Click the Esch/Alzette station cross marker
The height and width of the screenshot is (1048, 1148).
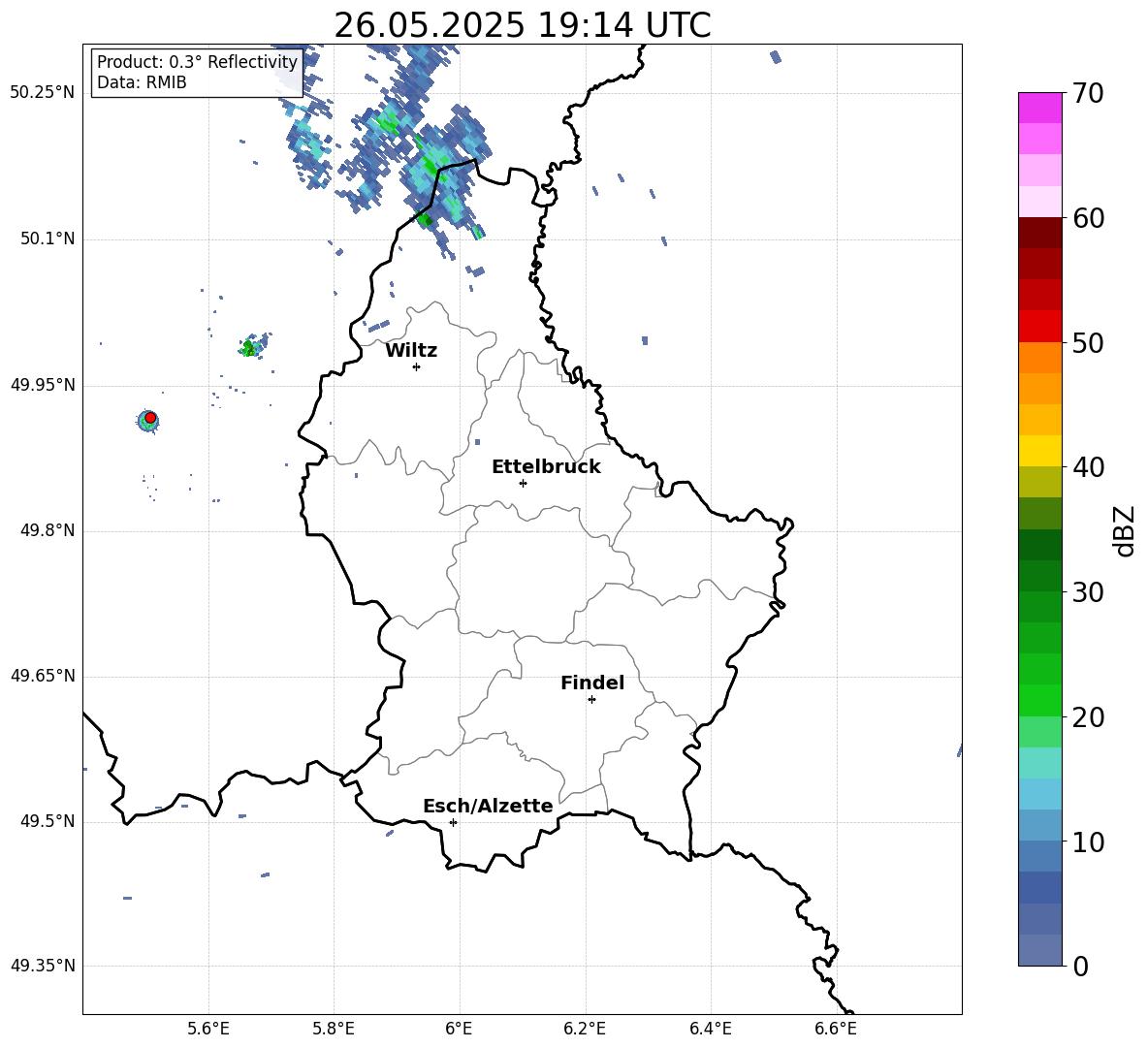coord(453,822)
